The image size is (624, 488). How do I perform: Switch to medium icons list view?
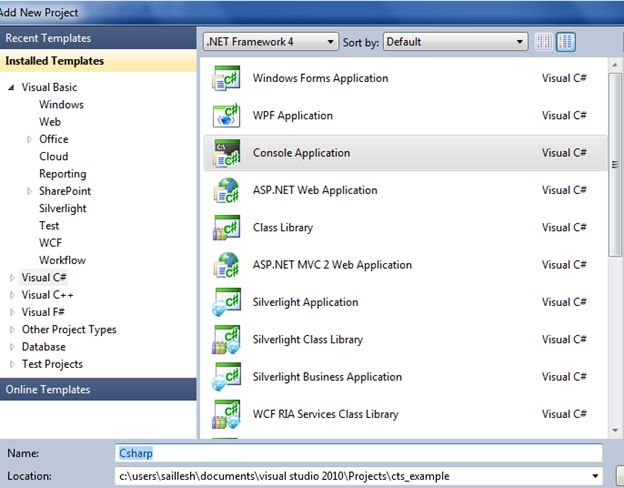click(x=566, y=41)
